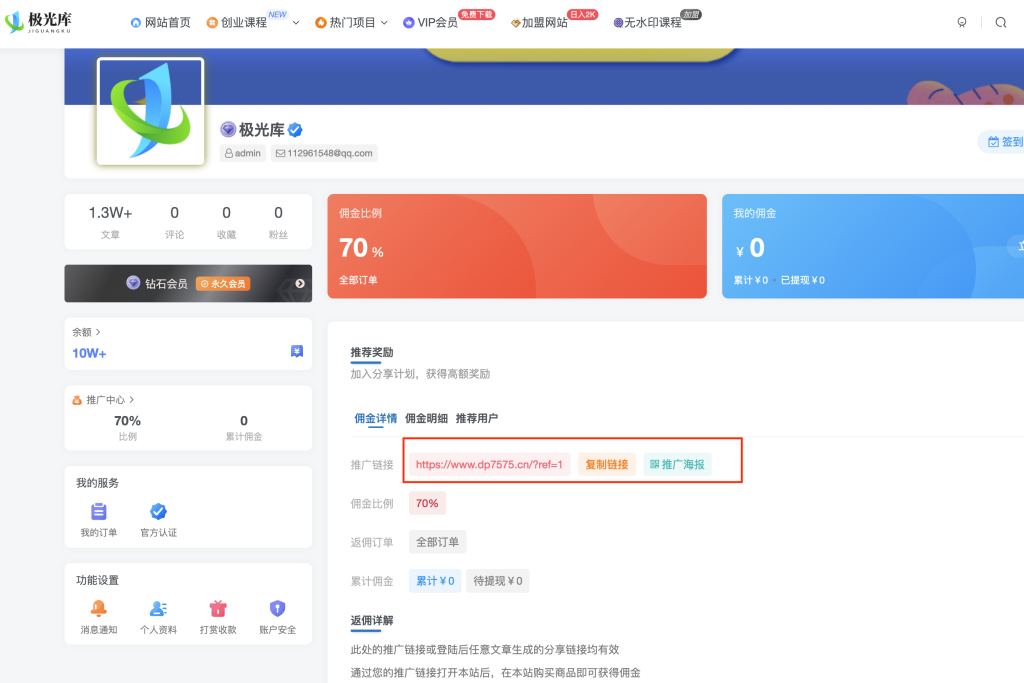Open 我的订单 clipboard icon
Image resolution: width=1024 pixels, height=683 pixels.
[x=98, y=511]
